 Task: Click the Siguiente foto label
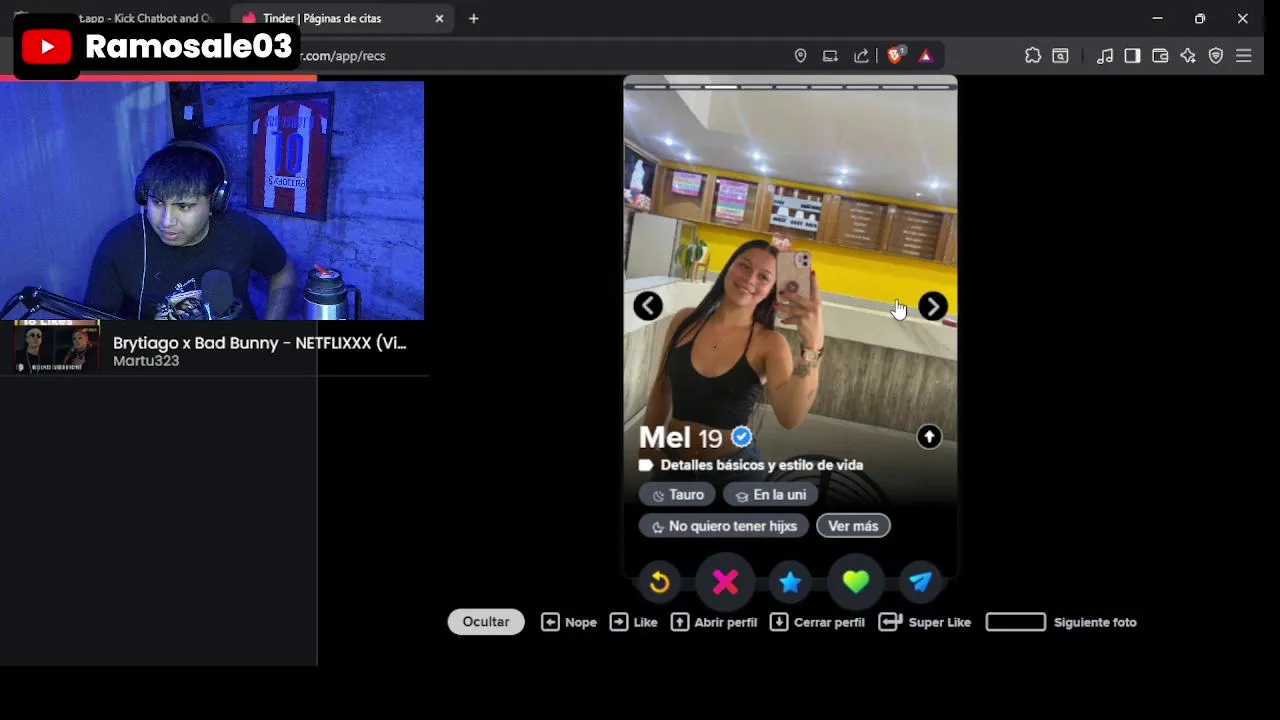click(x=1095, y=622)
